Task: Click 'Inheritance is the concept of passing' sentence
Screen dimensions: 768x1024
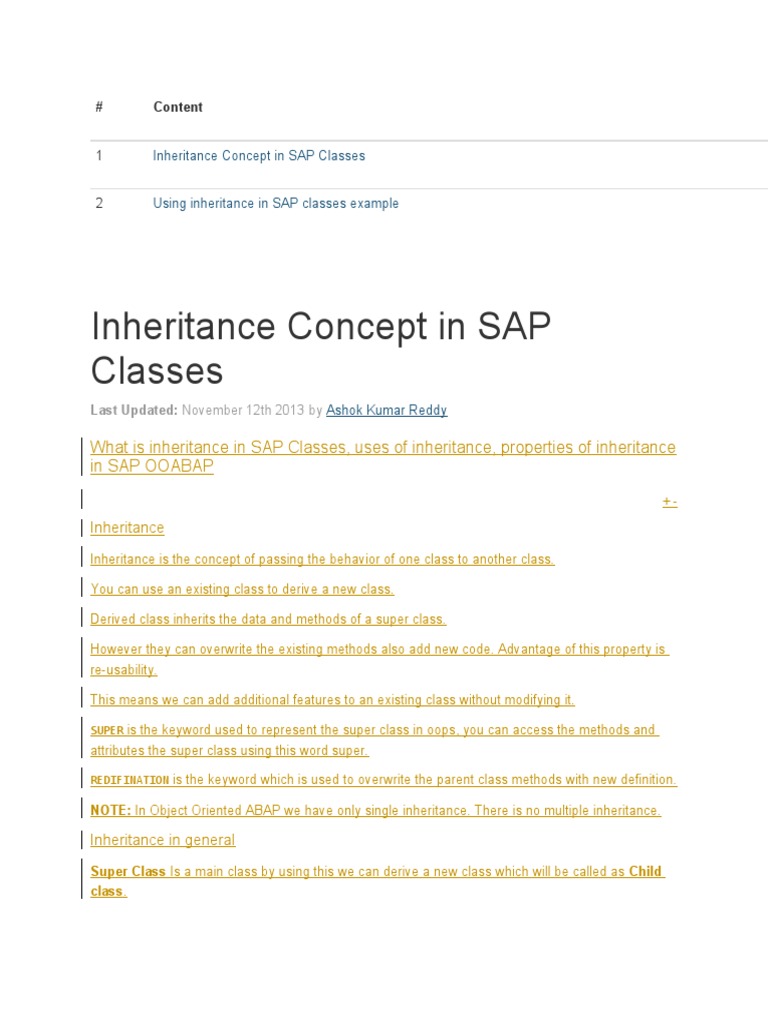Action: (x=321, y=560)
